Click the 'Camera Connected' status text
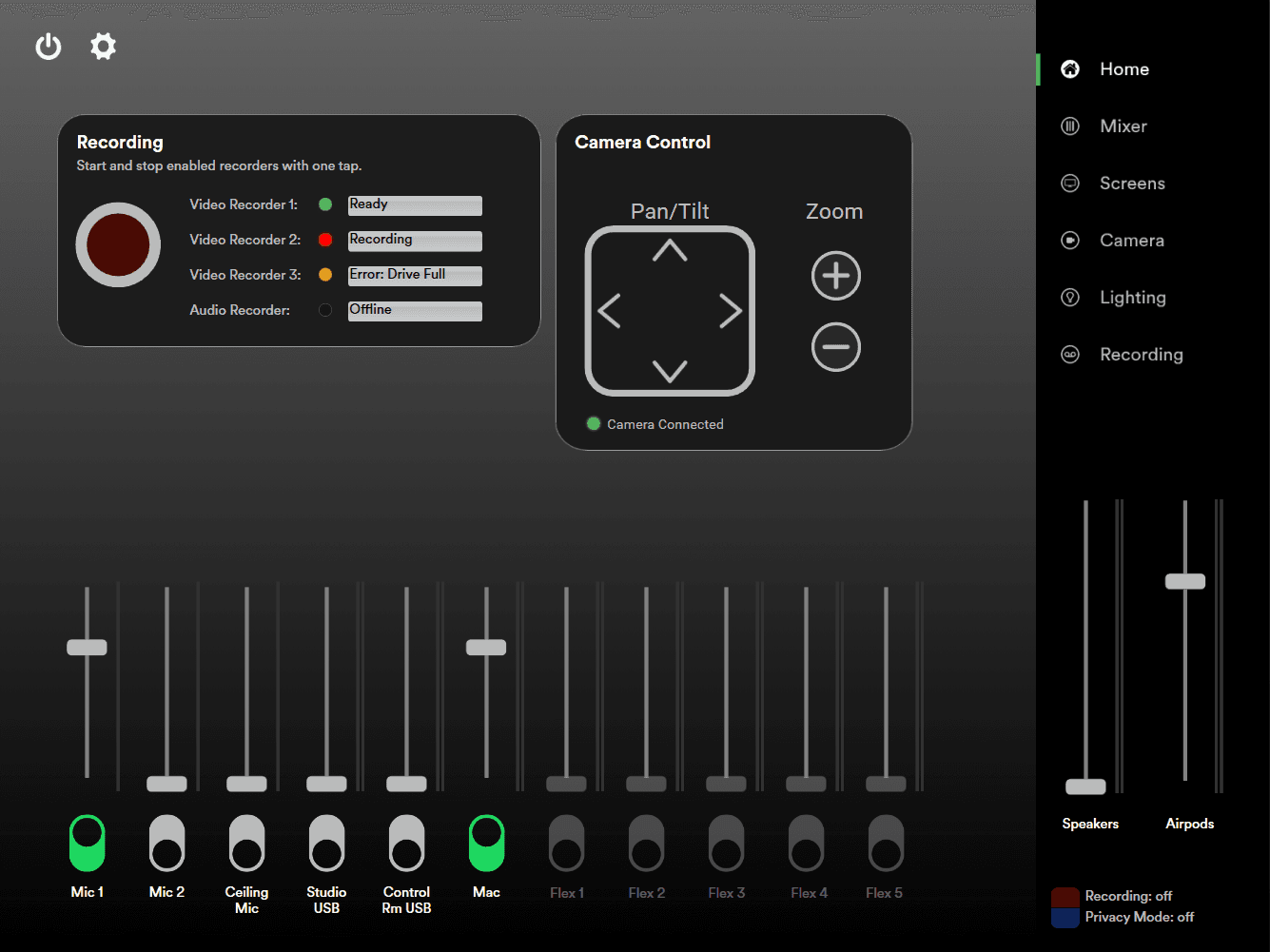Screen dimensions: 1270x952 (665, 424)
